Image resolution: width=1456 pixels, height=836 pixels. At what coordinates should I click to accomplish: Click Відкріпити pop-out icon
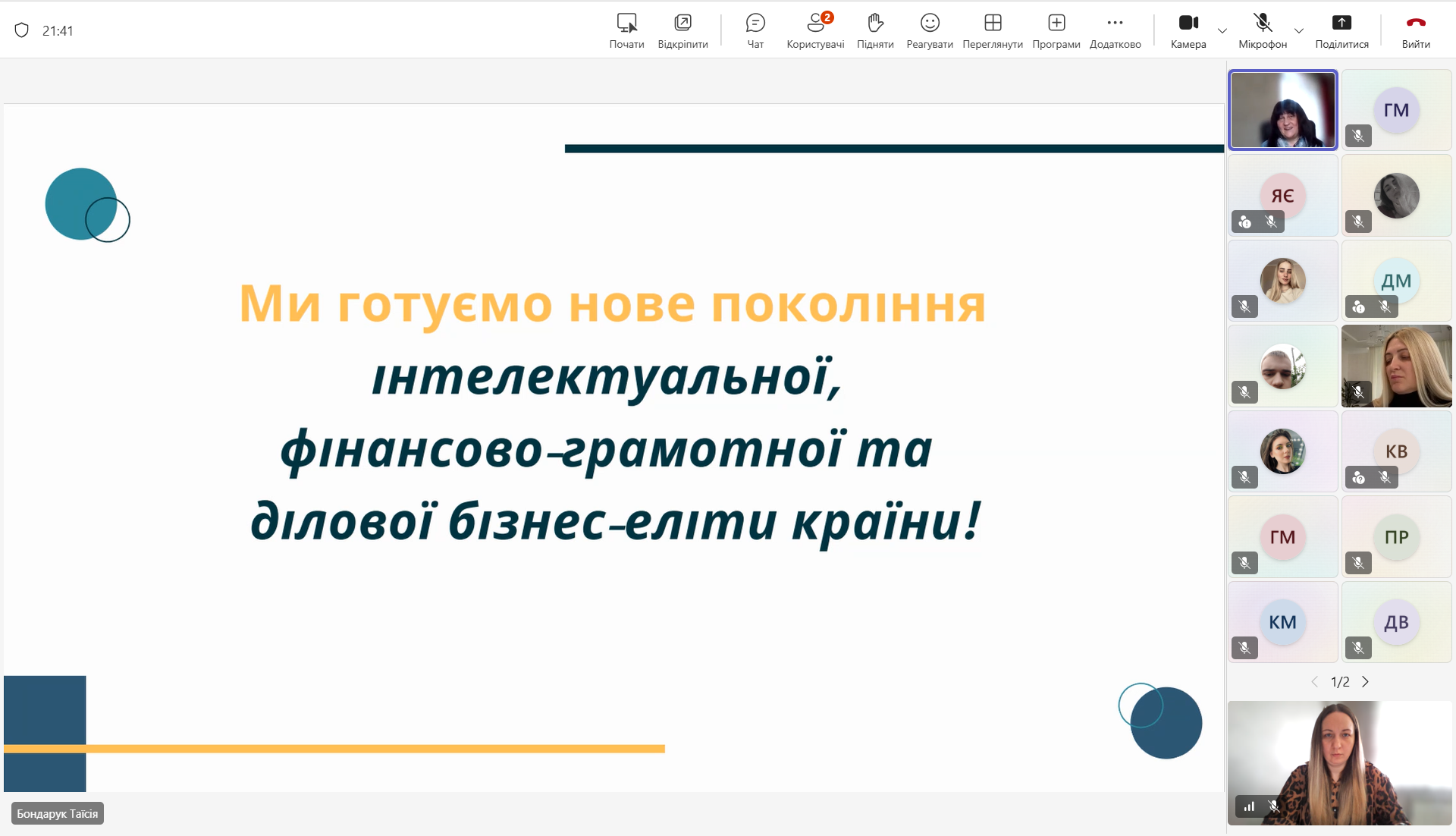(682, 30)
